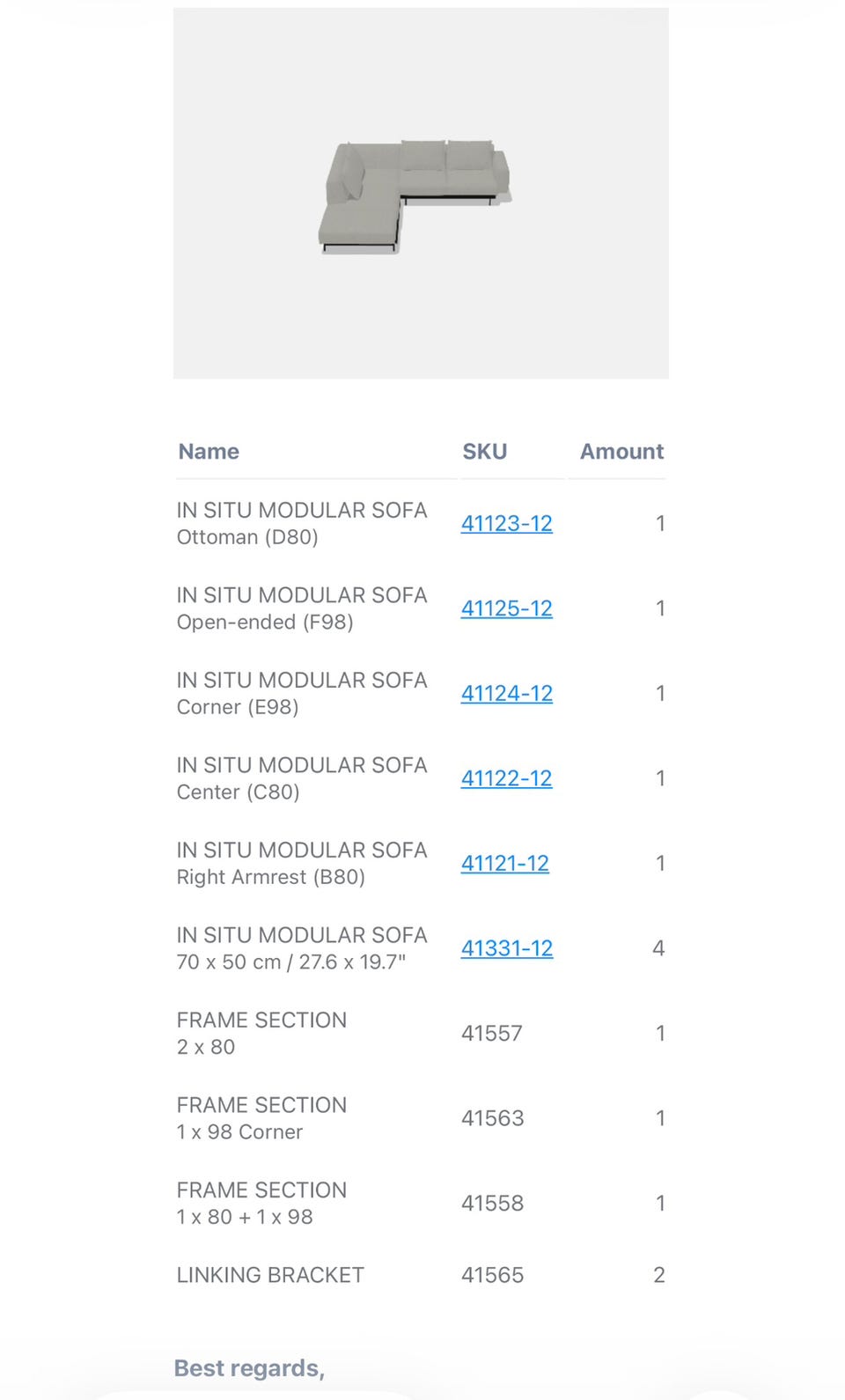The width and height of the screenshot is (845, 1400).
Task: Open SKU link 41125-12
Action: click(506, 608)
